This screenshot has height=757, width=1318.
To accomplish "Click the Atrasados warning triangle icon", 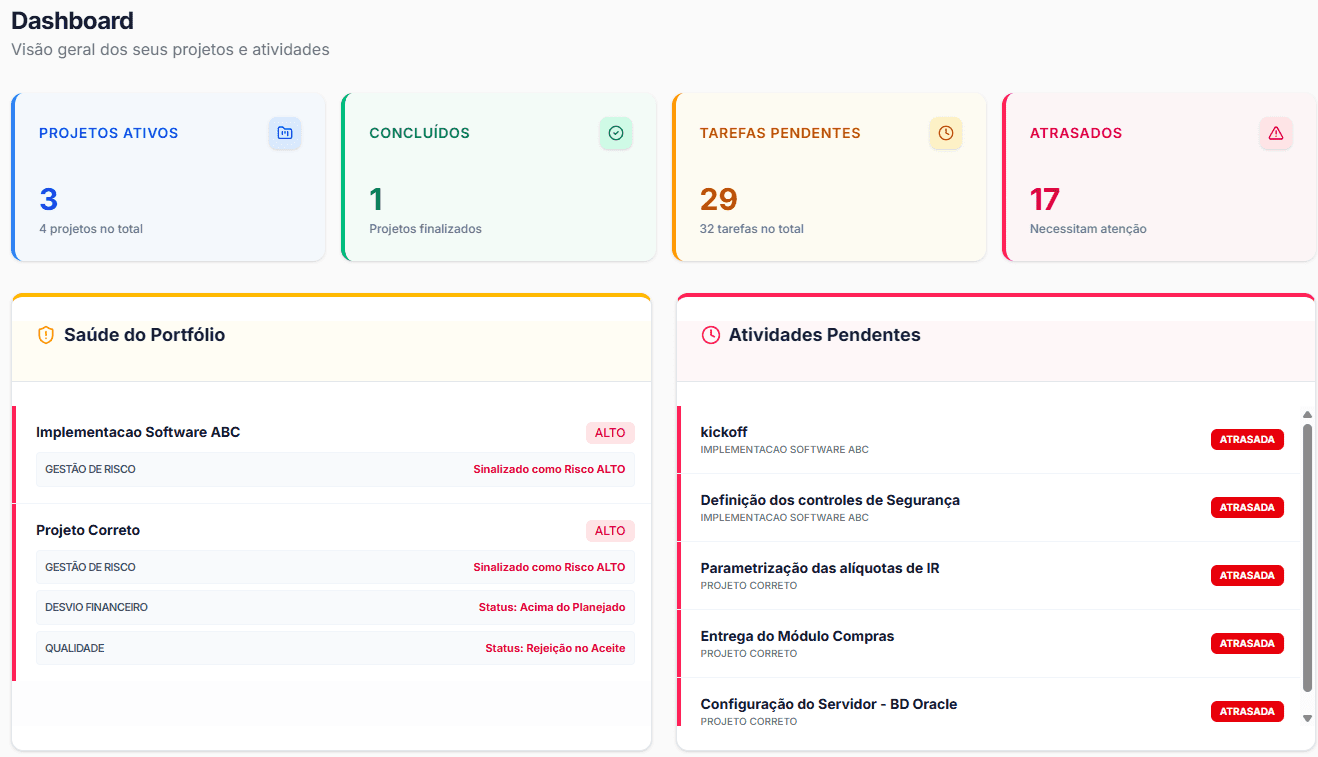I will (x=1276, y=133).
